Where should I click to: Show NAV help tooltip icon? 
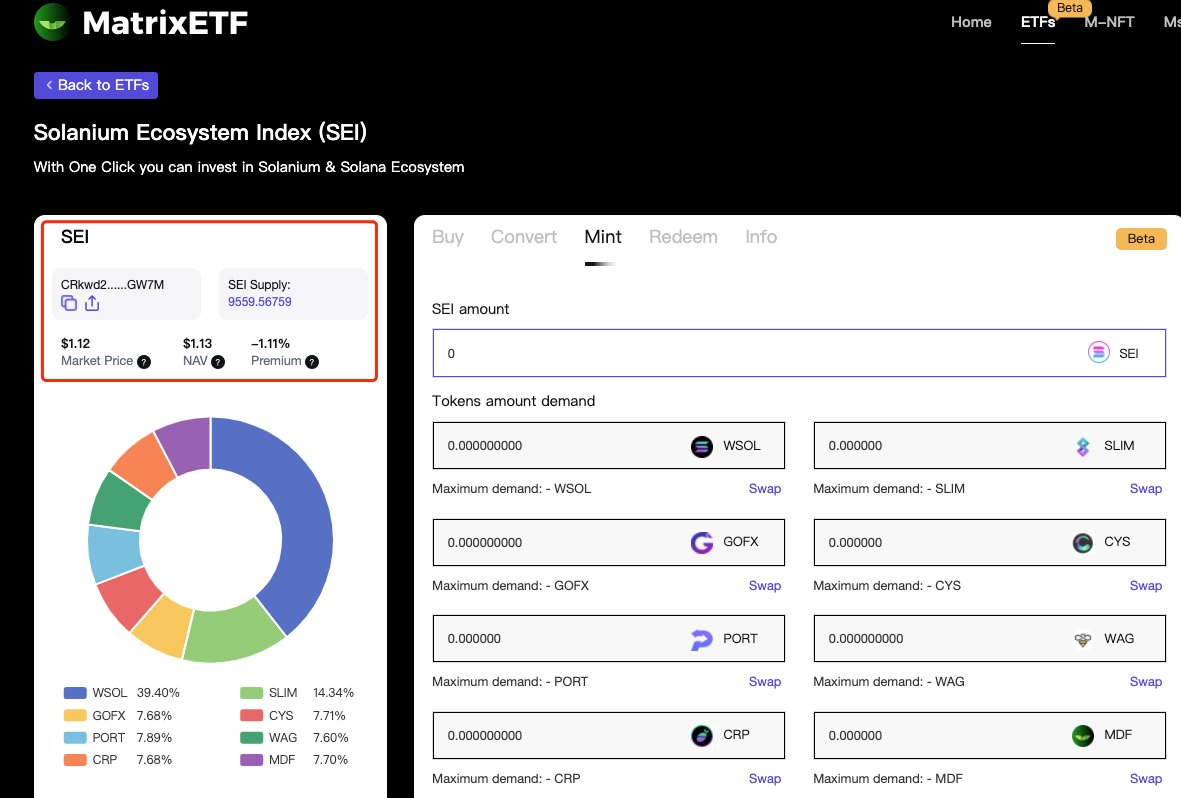coord(218,362)
